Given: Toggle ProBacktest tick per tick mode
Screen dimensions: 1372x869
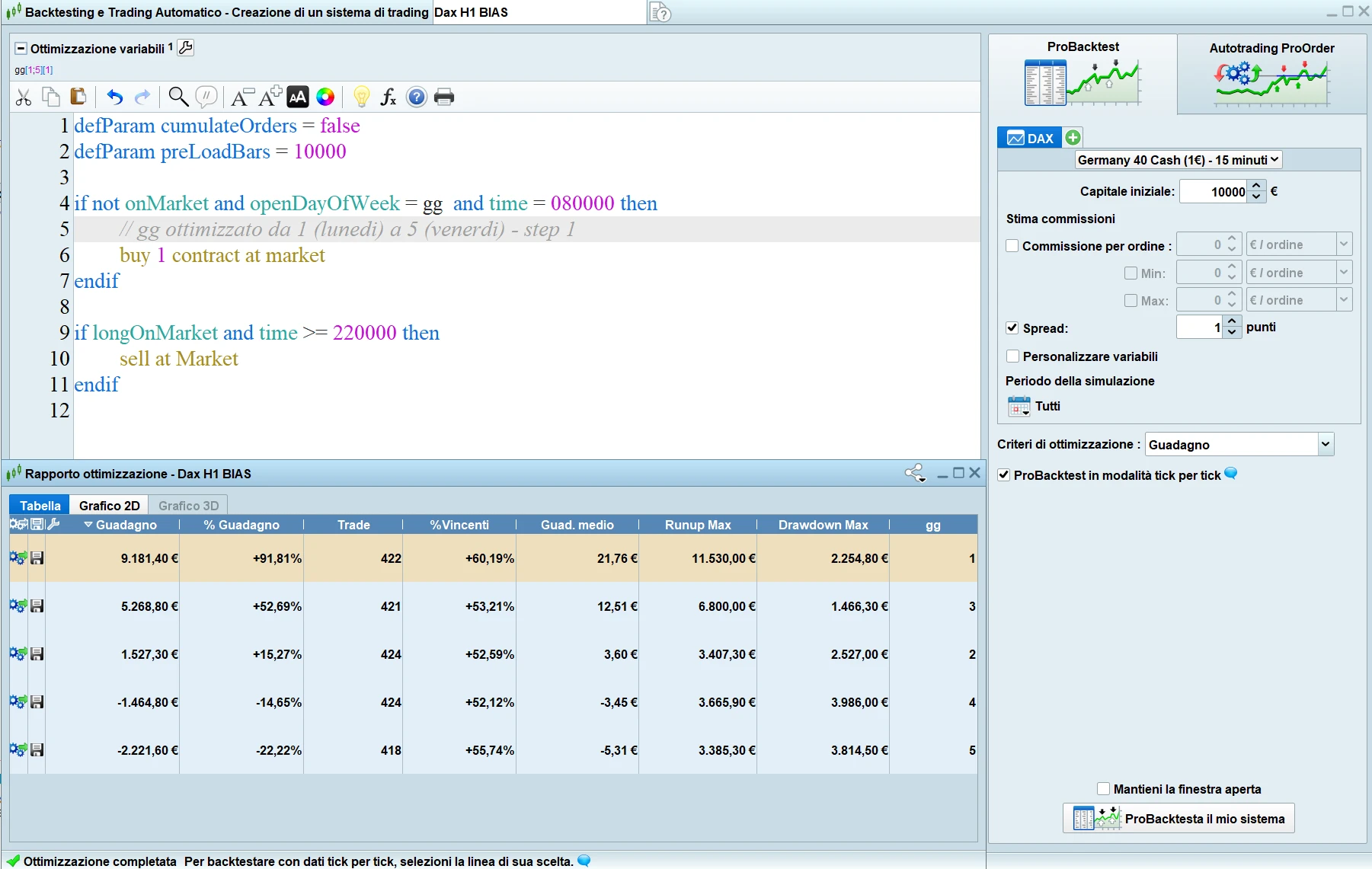Looking at the screenshot, I should (1004, 475).
